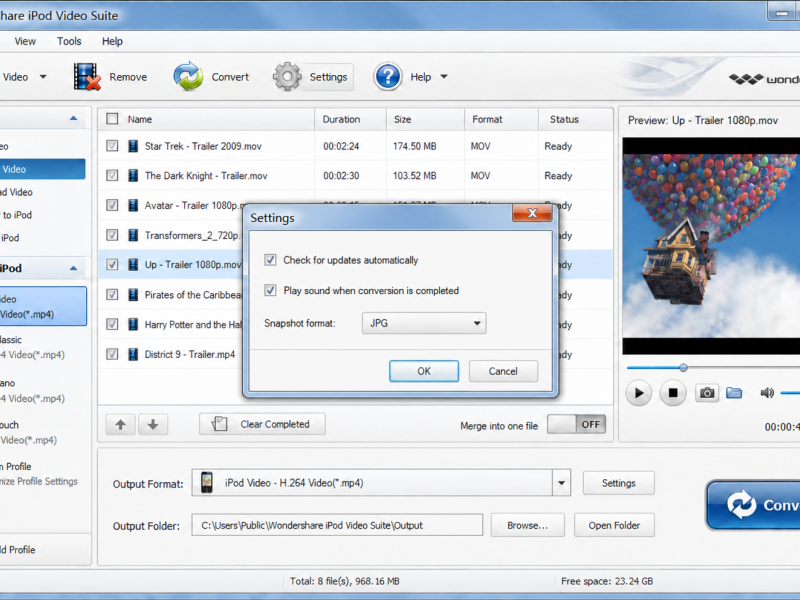Sort list by Status column header
This screenshot has width=800, height=600.
click(x=576, y=119)
